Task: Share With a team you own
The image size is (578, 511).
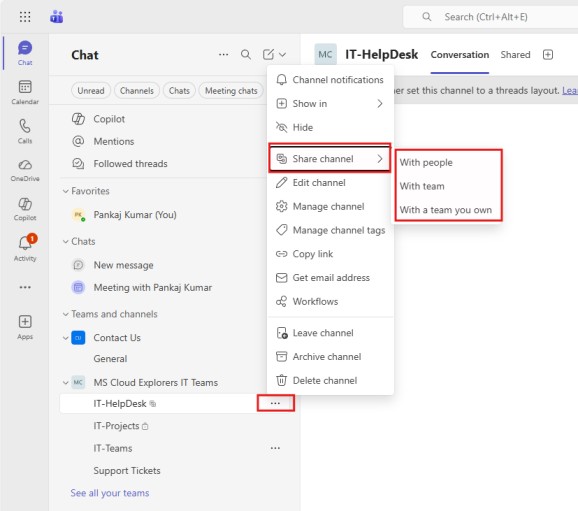Action: pos(448,210)
